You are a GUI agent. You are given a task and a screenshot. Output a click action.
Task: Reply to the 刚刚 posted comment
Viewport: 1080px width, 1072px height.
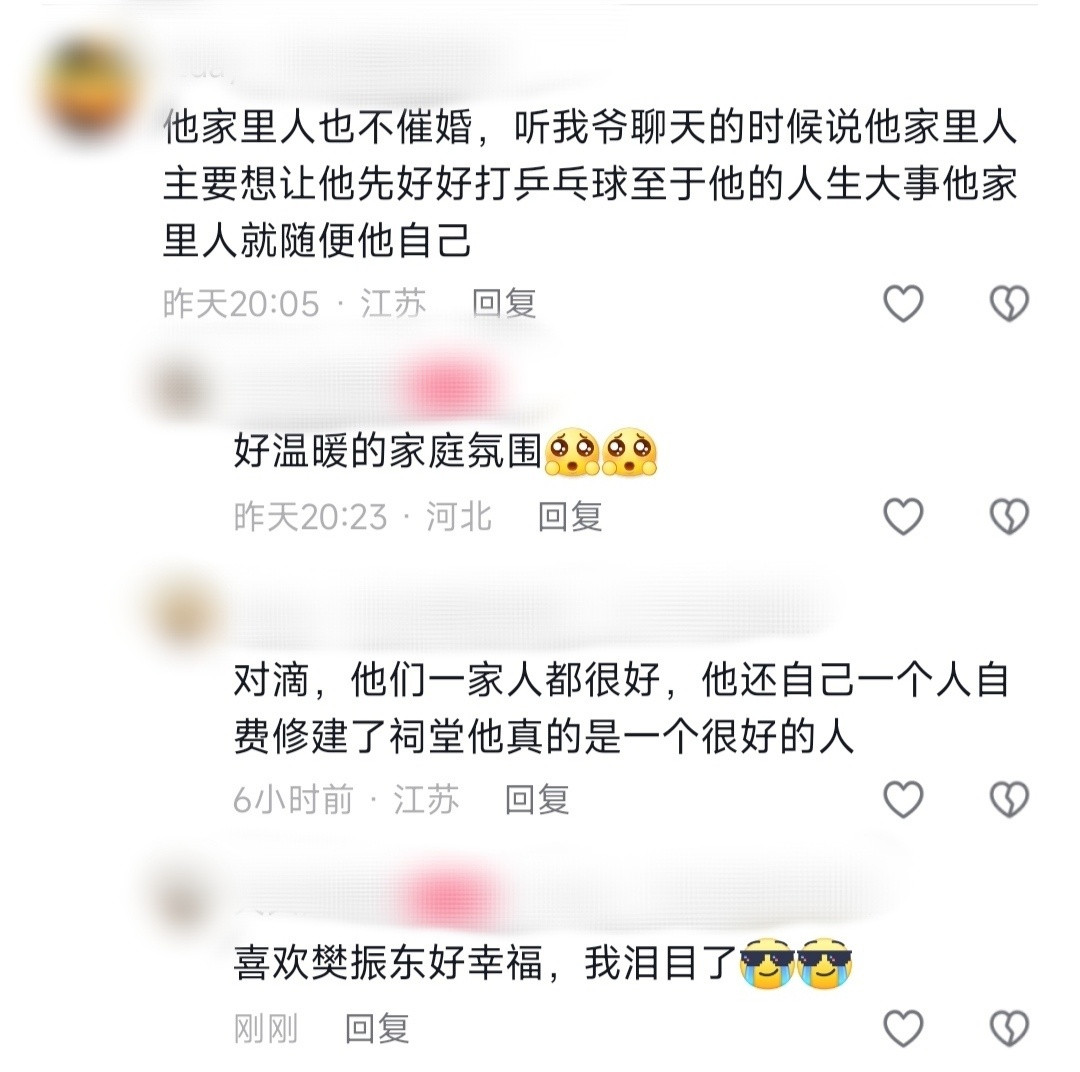pos(377,1028)
